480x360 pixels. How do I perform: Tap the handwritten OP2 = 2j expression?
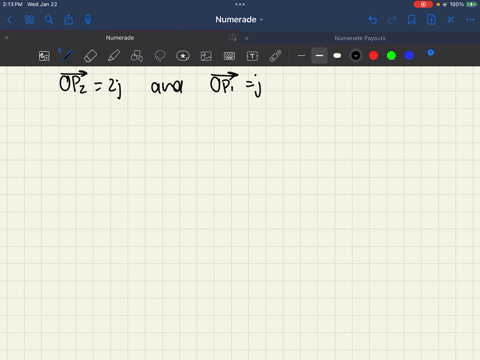[91, 85]
